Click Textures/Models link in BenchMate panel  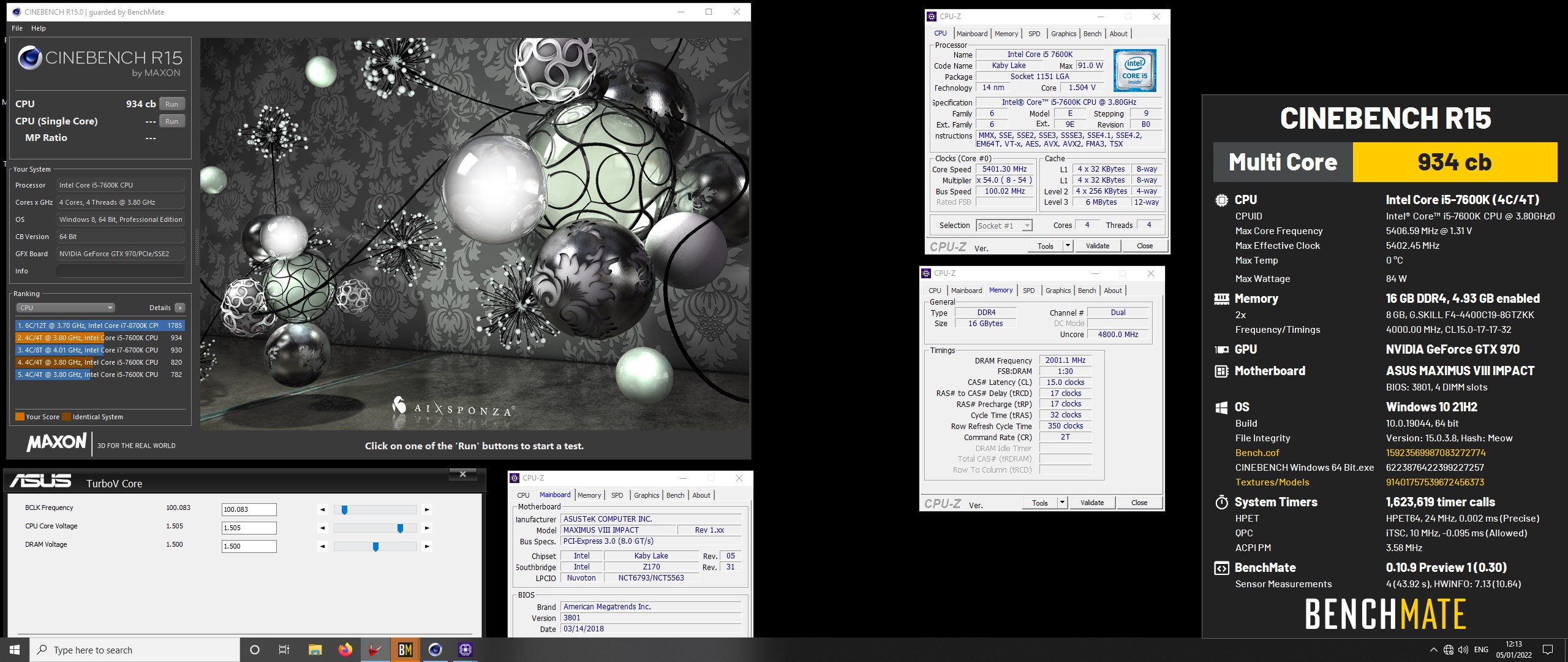click(x=1272, y=482)
